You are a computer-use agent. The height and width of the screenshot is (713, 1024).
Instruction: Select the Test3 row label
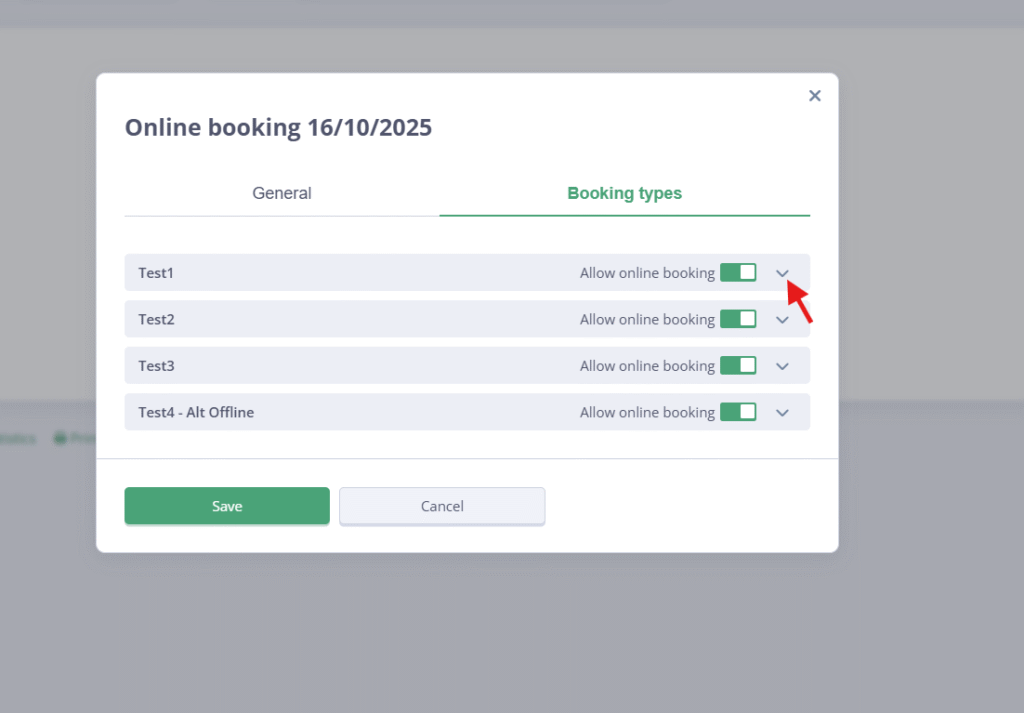coord(156,366)
